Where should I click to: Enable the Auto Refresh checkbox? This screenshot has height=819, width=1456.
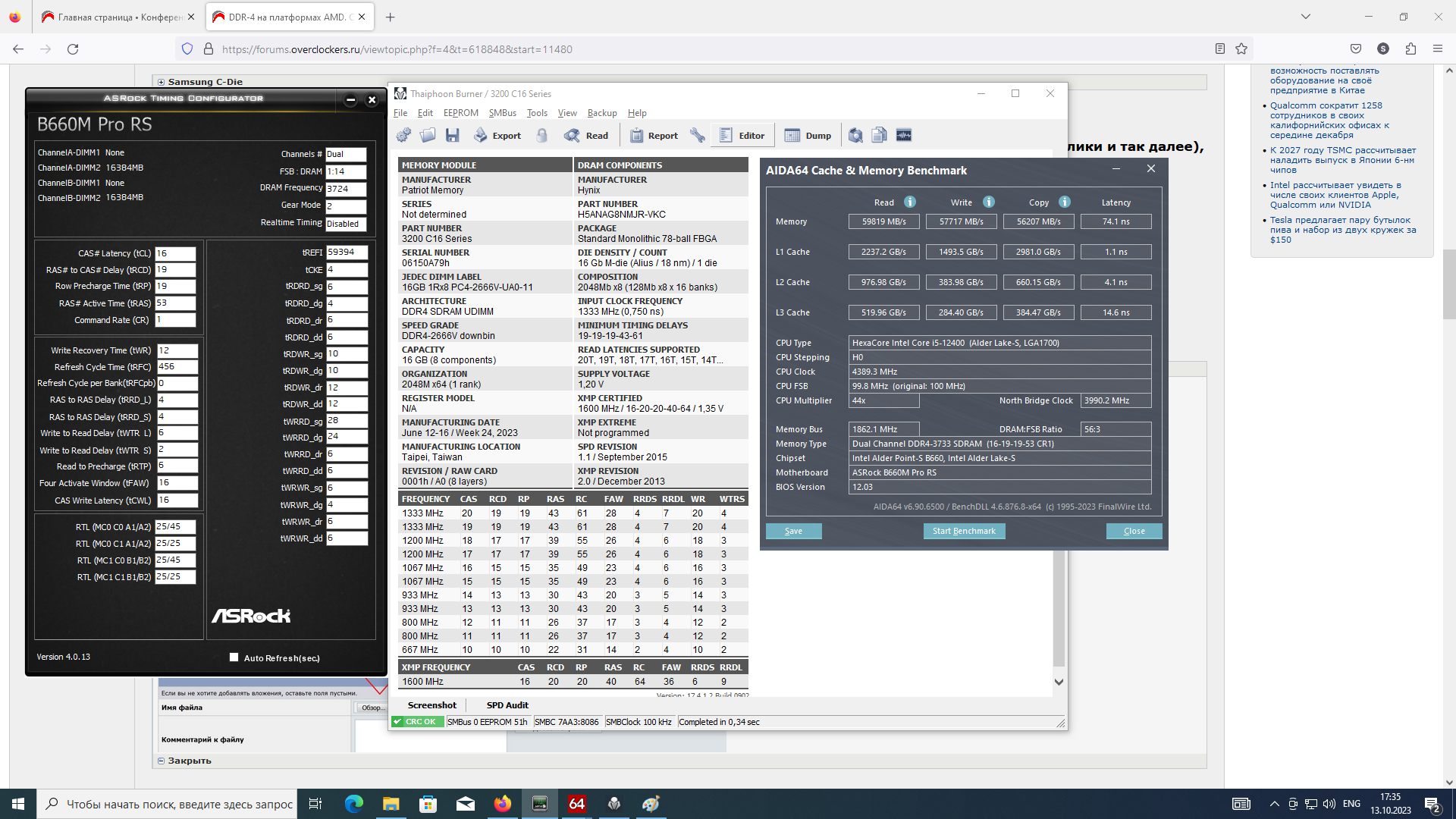click(x=234, y=657)
